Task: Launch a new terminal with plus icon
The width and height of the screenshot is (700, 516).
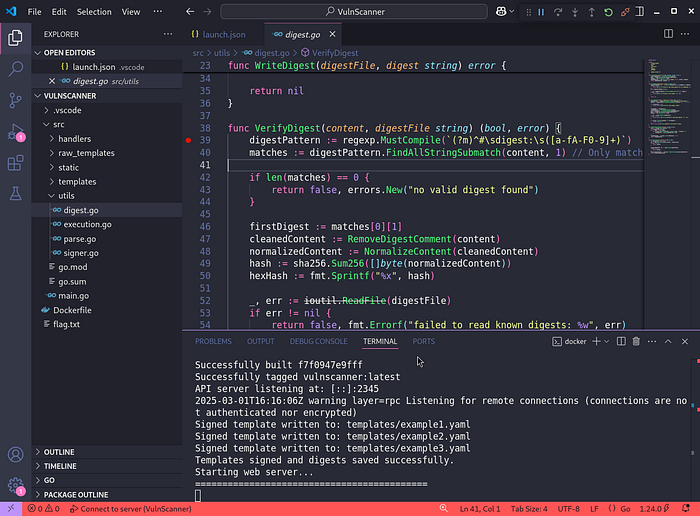Action: tap(596, 341)
